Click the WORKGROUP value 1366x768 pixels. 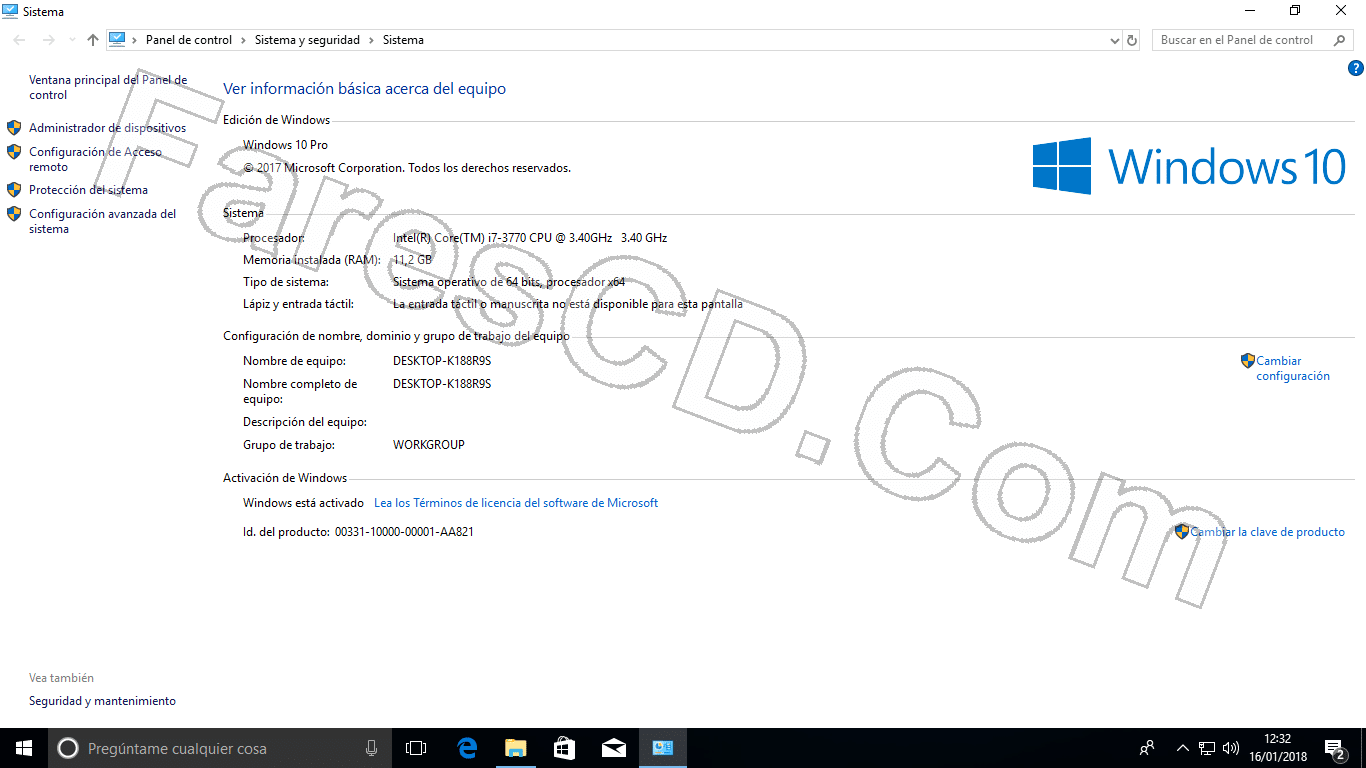tap(429, 445)
